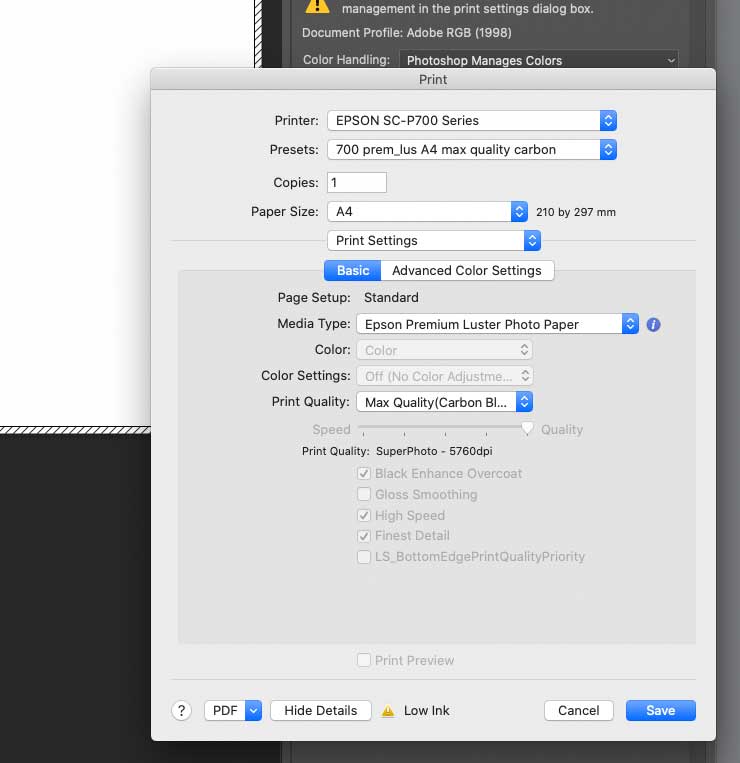Screen dimensions: 740x763
Task: Switch to Advanced Color Settings tab
Action: pyautogui.click(x=467, y=271)
